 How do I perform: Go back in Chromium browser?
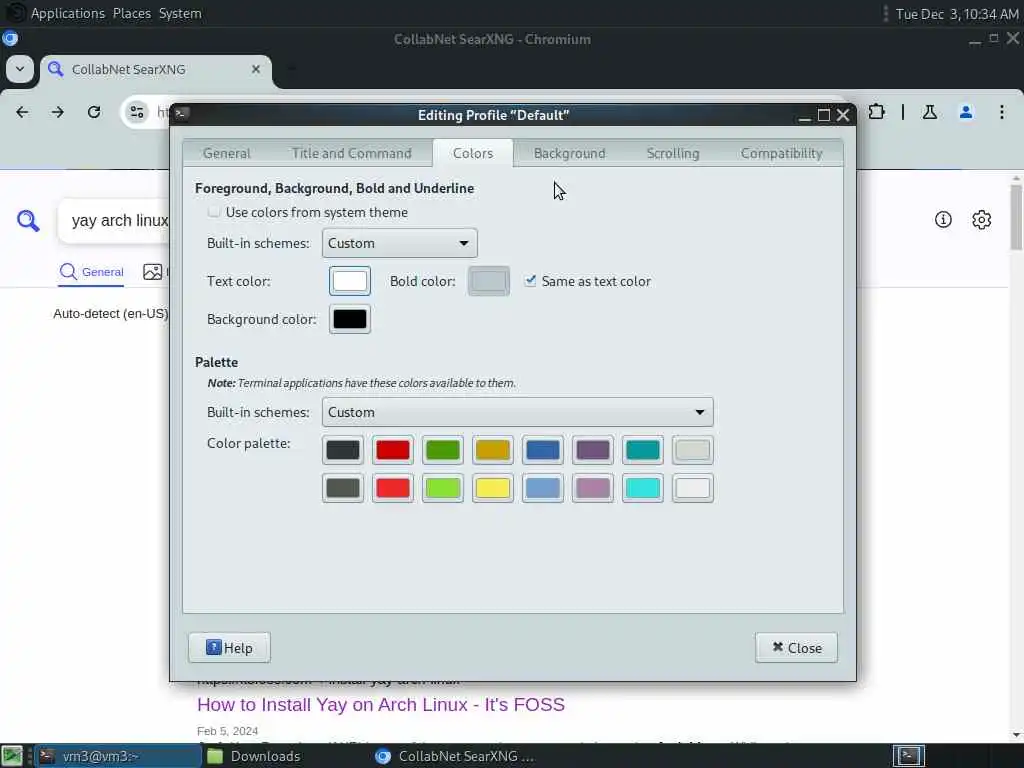tap(22, 112)
